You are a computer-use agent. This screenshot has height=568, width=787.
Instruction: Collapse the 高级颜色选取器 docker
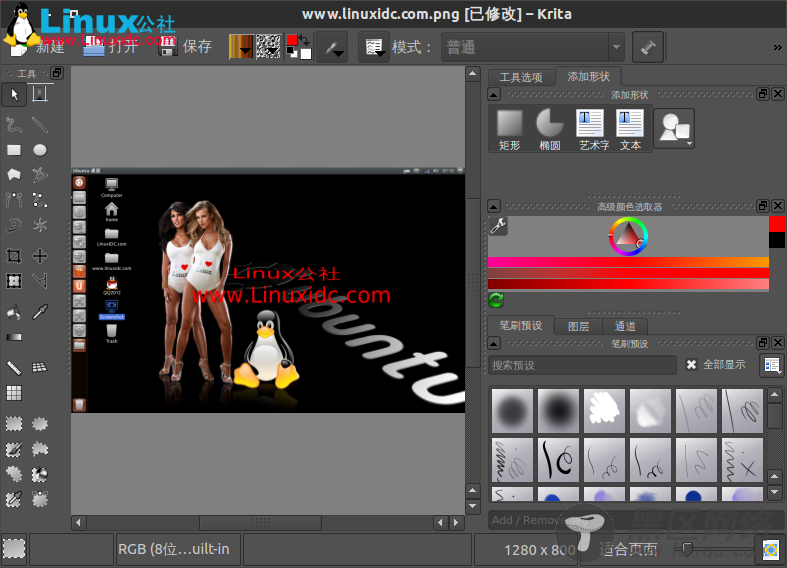point(494,206)
